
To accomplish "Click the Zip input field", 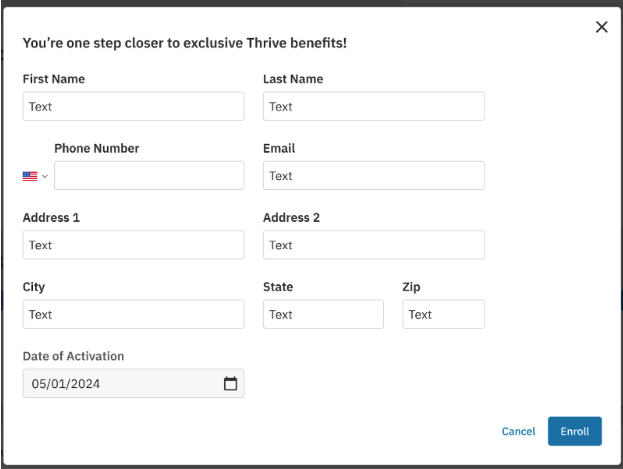I will (443, 314).
